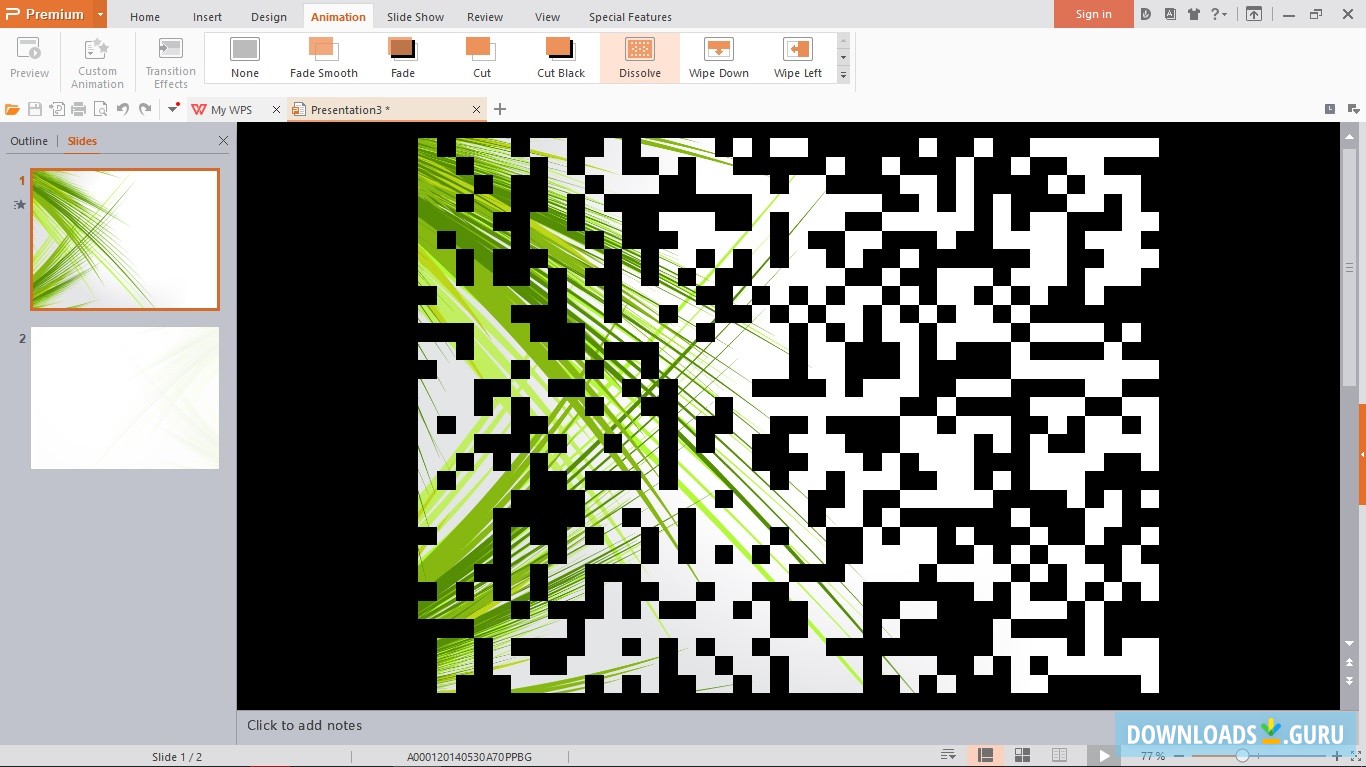Click the Premium button

point(46,14)
